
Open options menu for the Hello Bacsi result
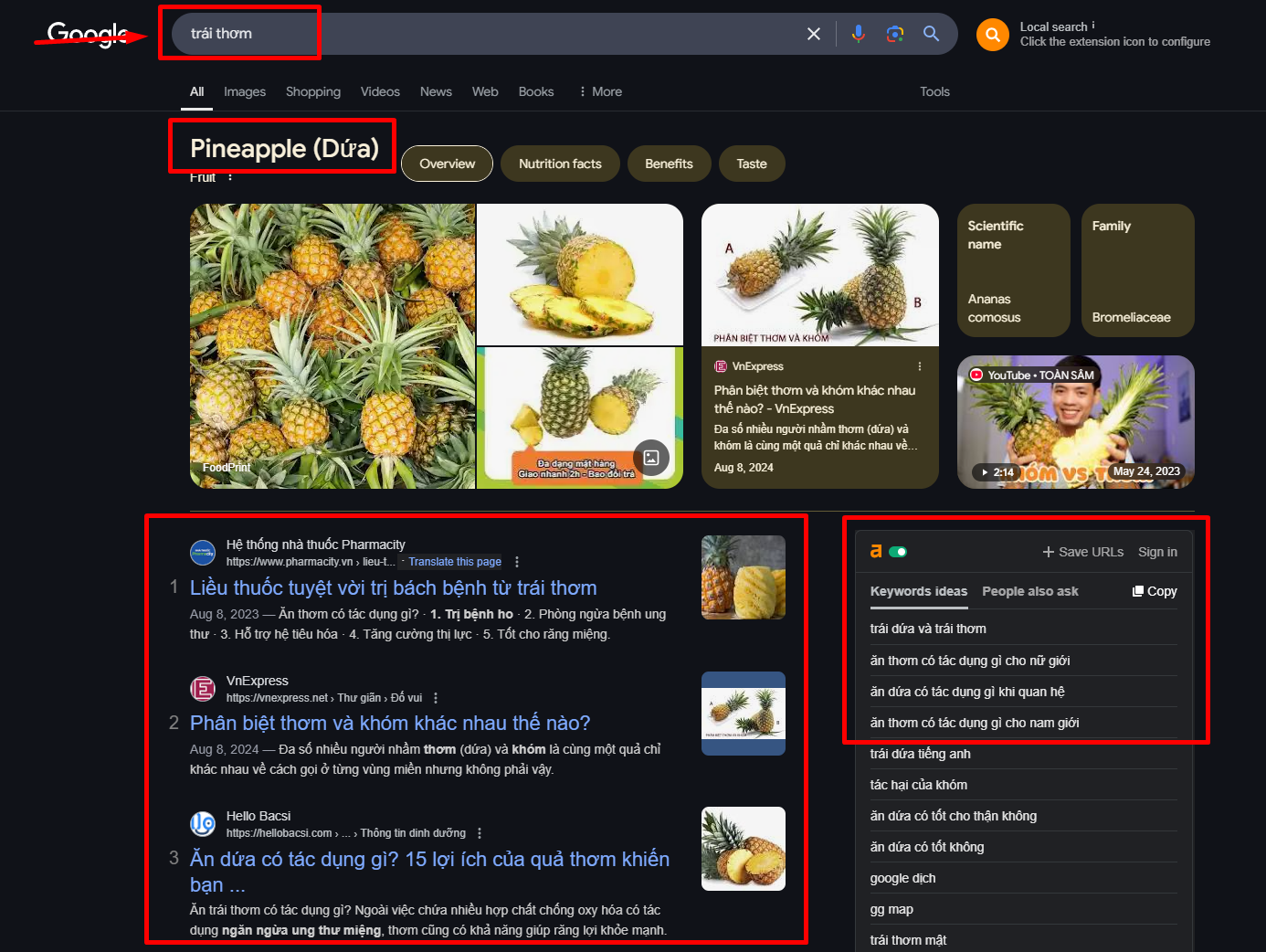tap(480, 833)
